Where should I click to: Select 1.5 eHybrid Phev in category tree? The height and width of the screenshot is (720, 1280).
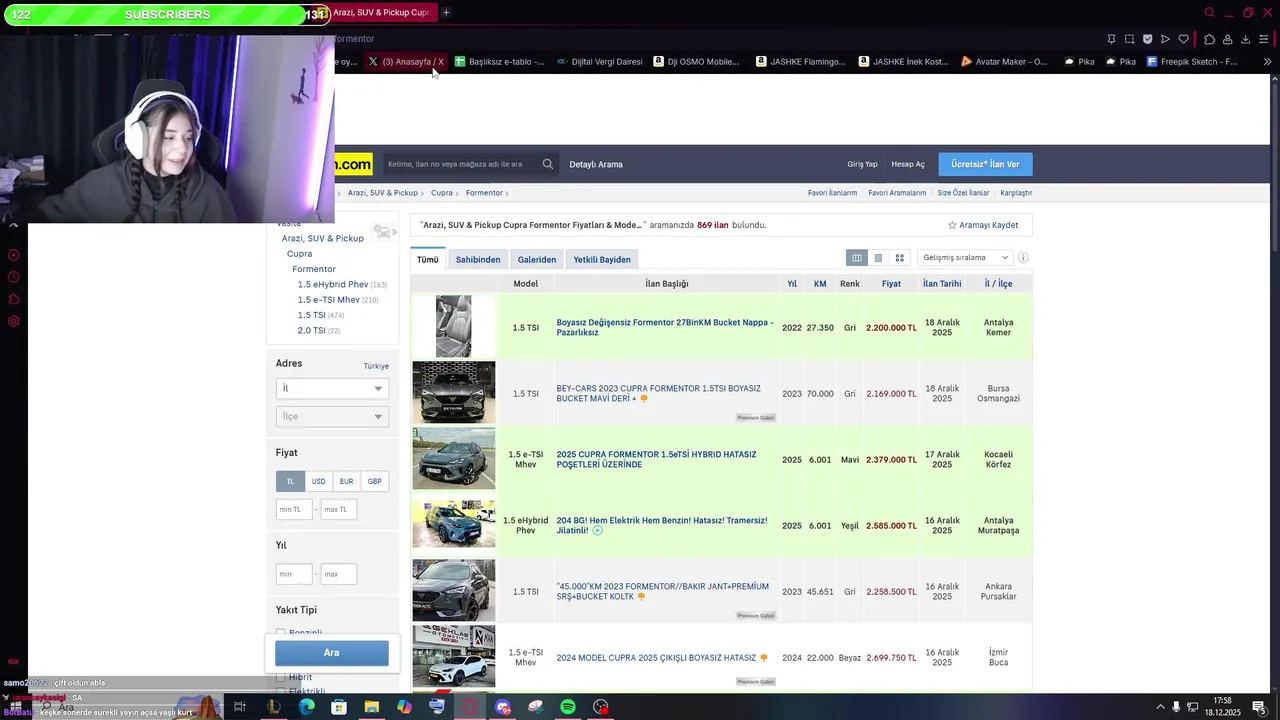[x=333, y=285]
